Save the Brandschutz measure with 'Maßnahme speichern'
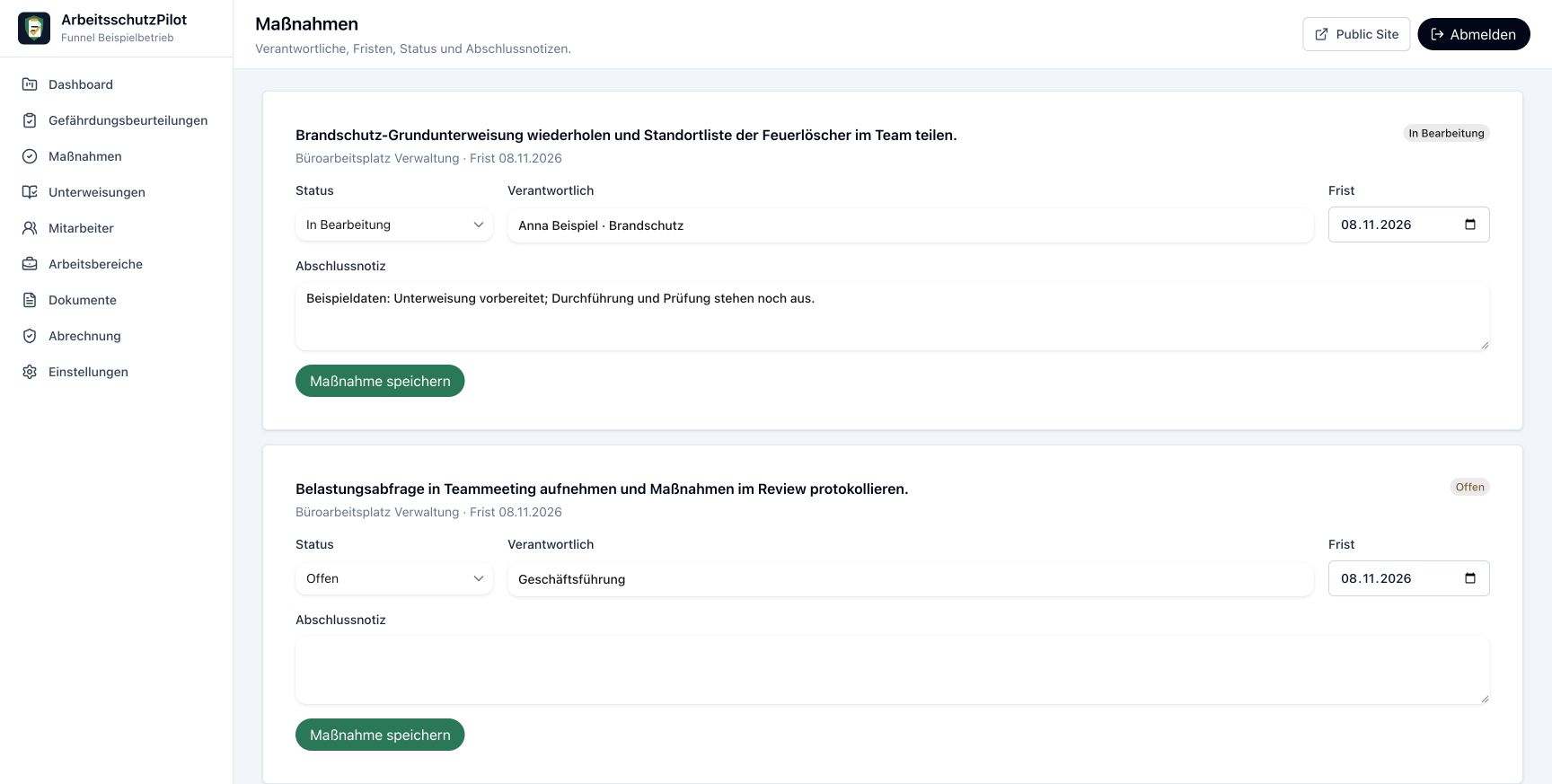This screenshot has height=784, width=1552. (x=380, y=381)
